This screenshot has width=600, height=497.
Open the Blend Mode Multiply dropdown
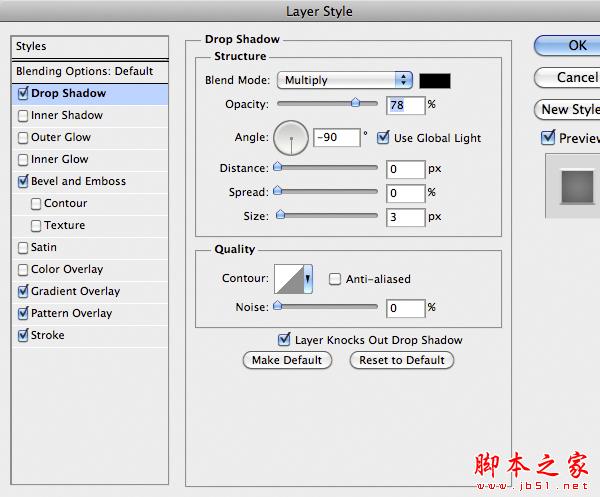(x=344, y=80)
